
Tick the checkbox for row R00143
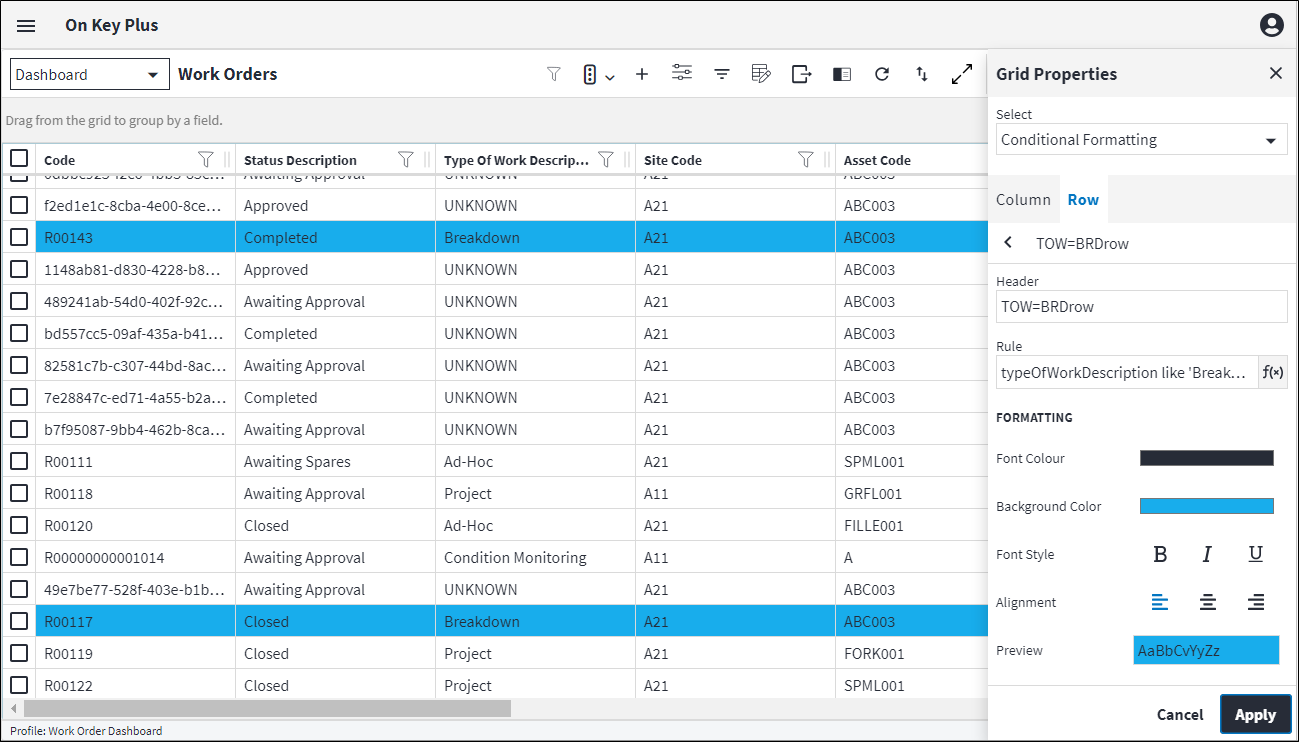coord(19,238)
